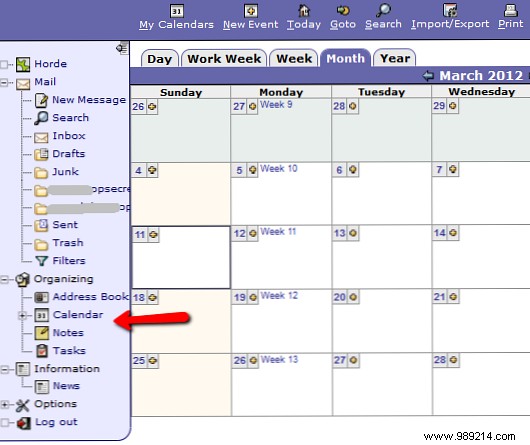Click the News newspaper icon

[x=42, y=387]
